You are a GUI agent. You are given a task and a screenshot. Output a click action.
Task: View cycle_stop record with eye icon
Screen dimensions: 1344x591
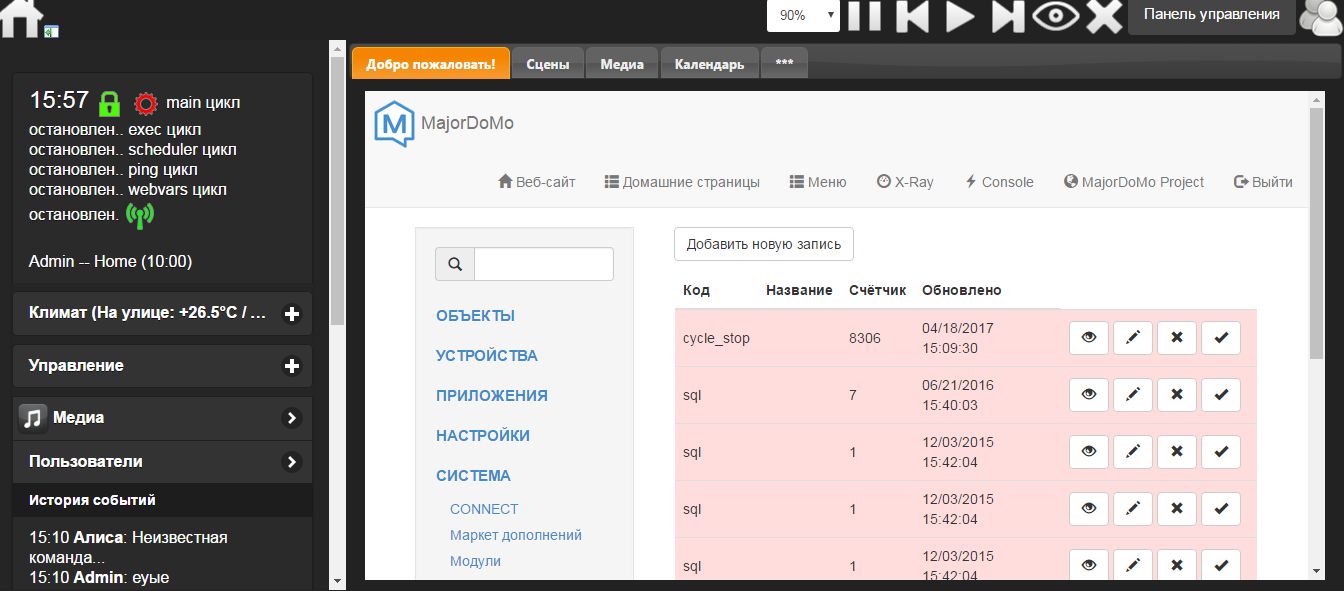(x=1089, y=338)
